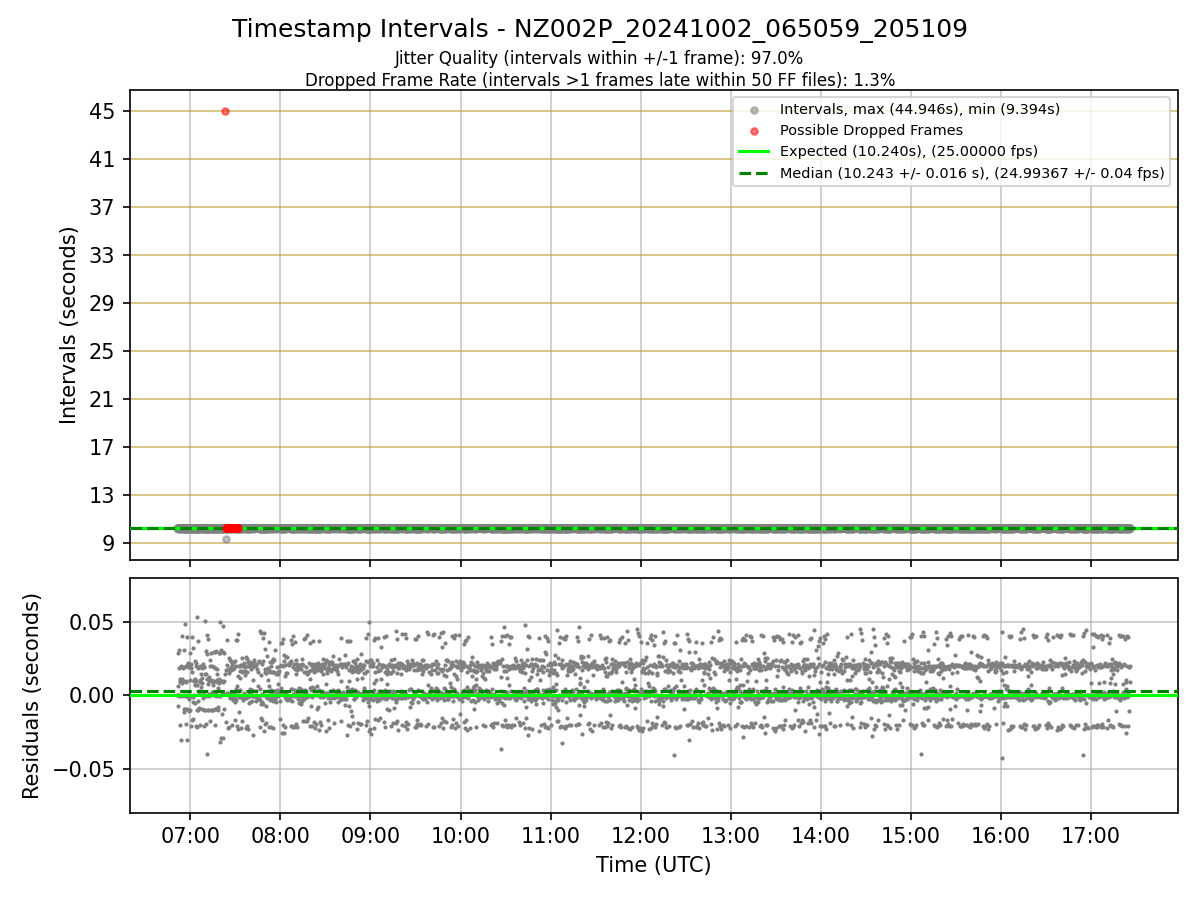Click the solid green line sample in the legend

coord(754,152)
